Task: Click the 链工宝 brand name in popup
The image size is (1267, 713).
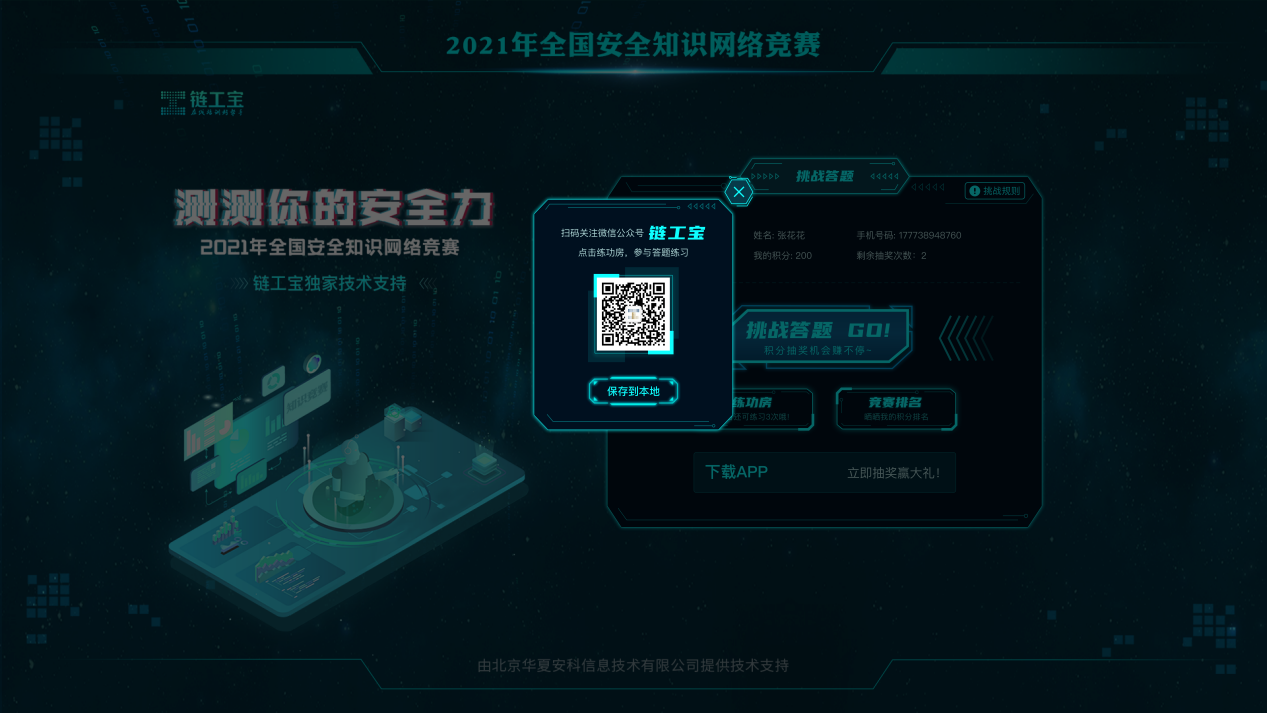Action: click(677, 233)
